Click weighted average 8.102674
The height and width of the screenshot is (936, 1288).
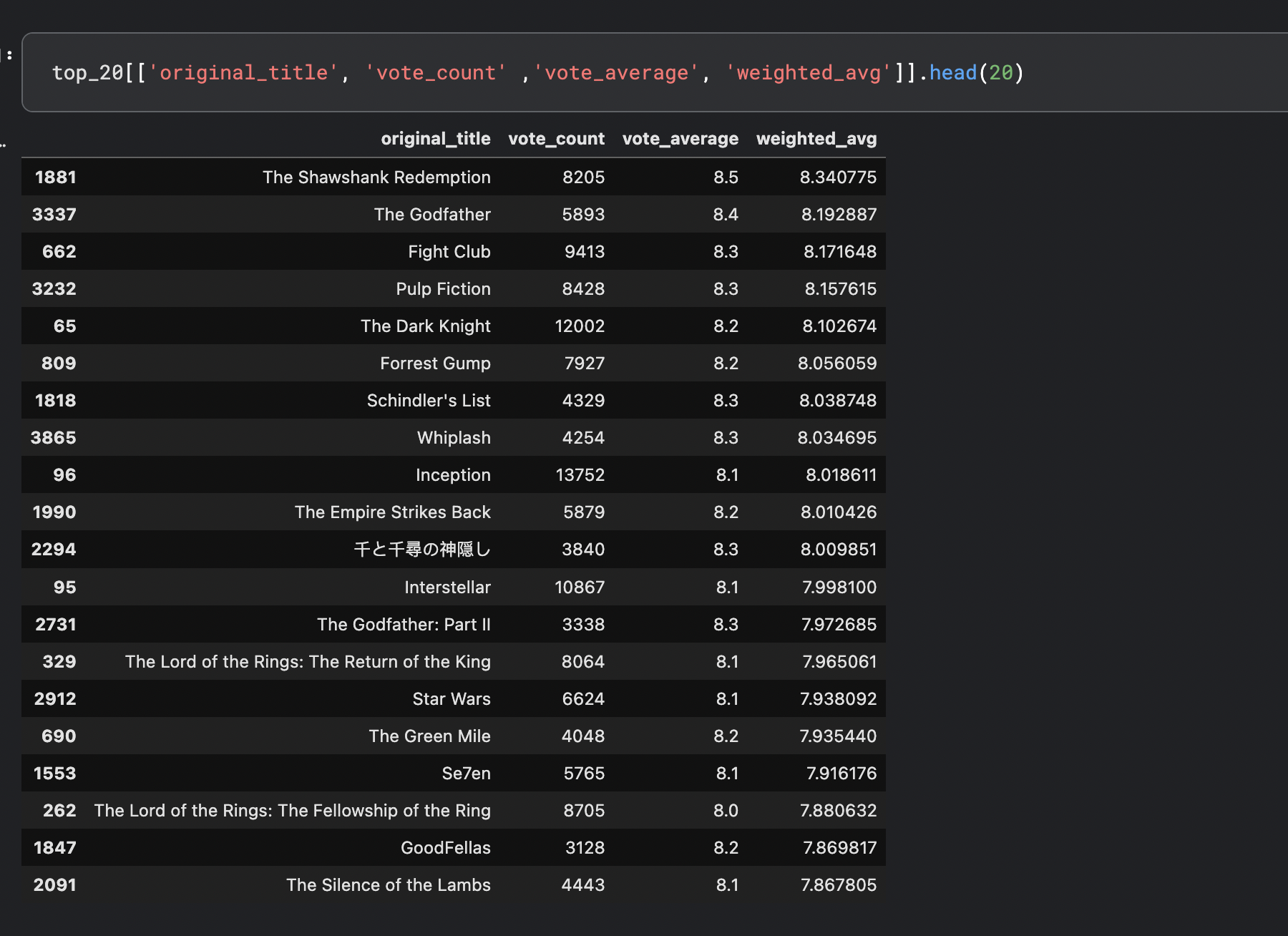pyautogui.click(x=839, y=326)
